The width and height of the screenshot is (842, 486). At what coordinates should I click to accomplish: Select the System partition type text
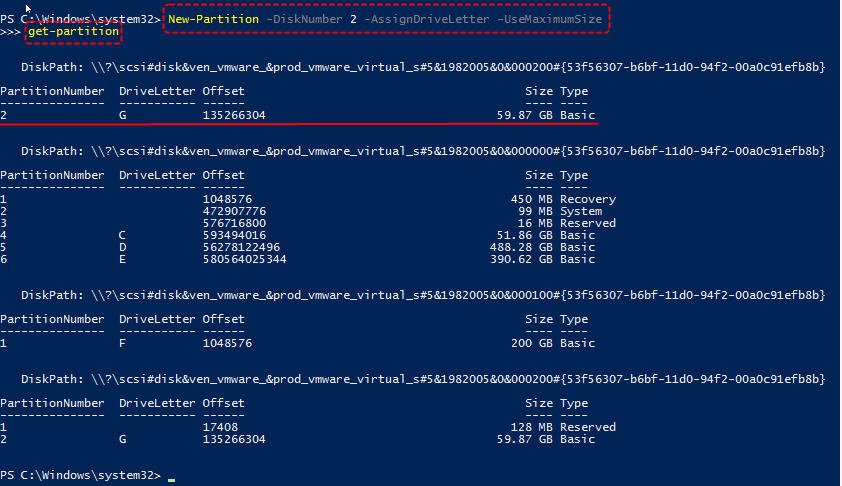[x=581, y=211]
